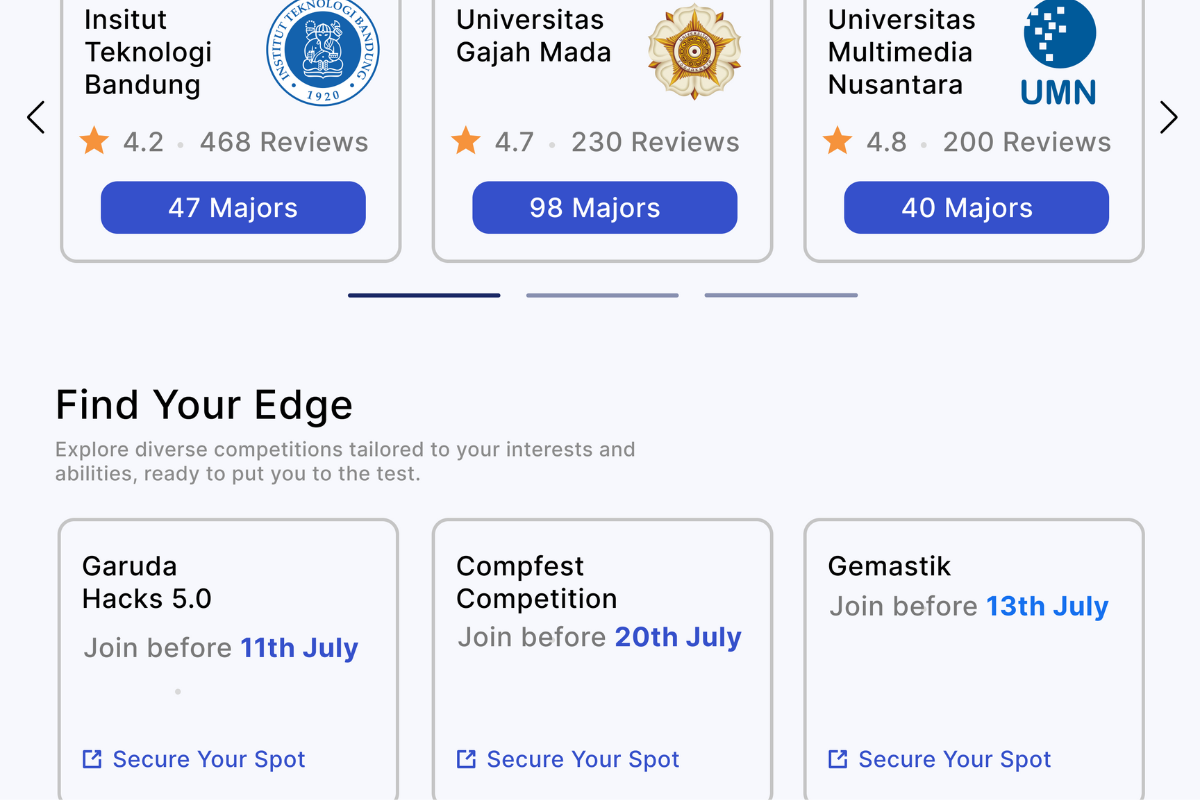The width and height of the screenshot is (1200, 800).
Task: Open the 47 Majors button
Action: (233, 208)
